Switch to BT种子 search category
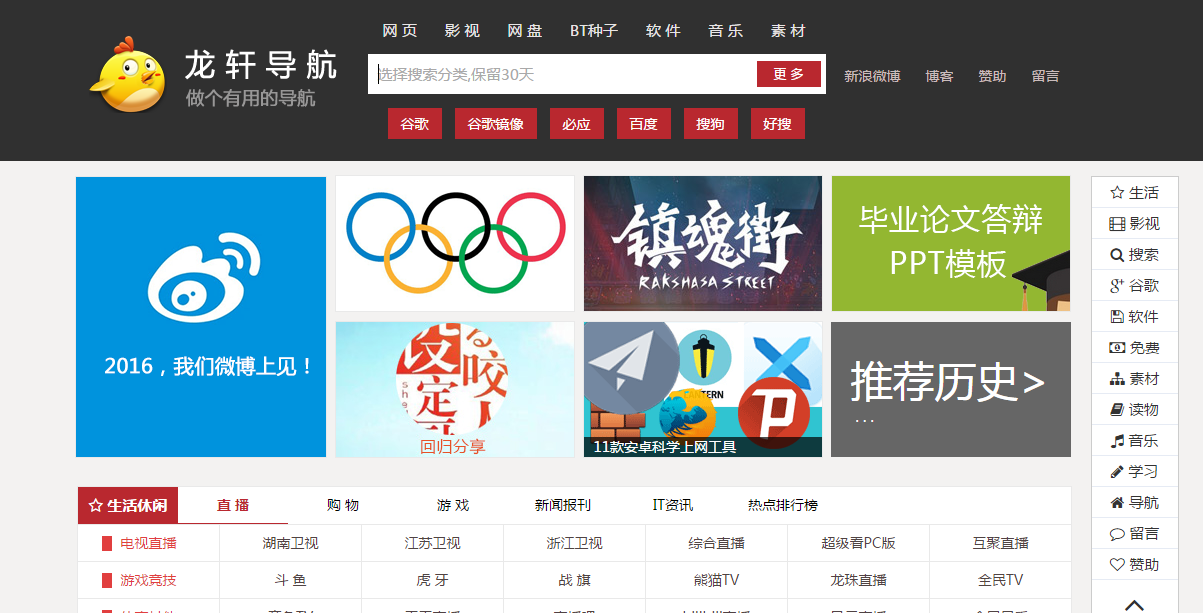 594,31
